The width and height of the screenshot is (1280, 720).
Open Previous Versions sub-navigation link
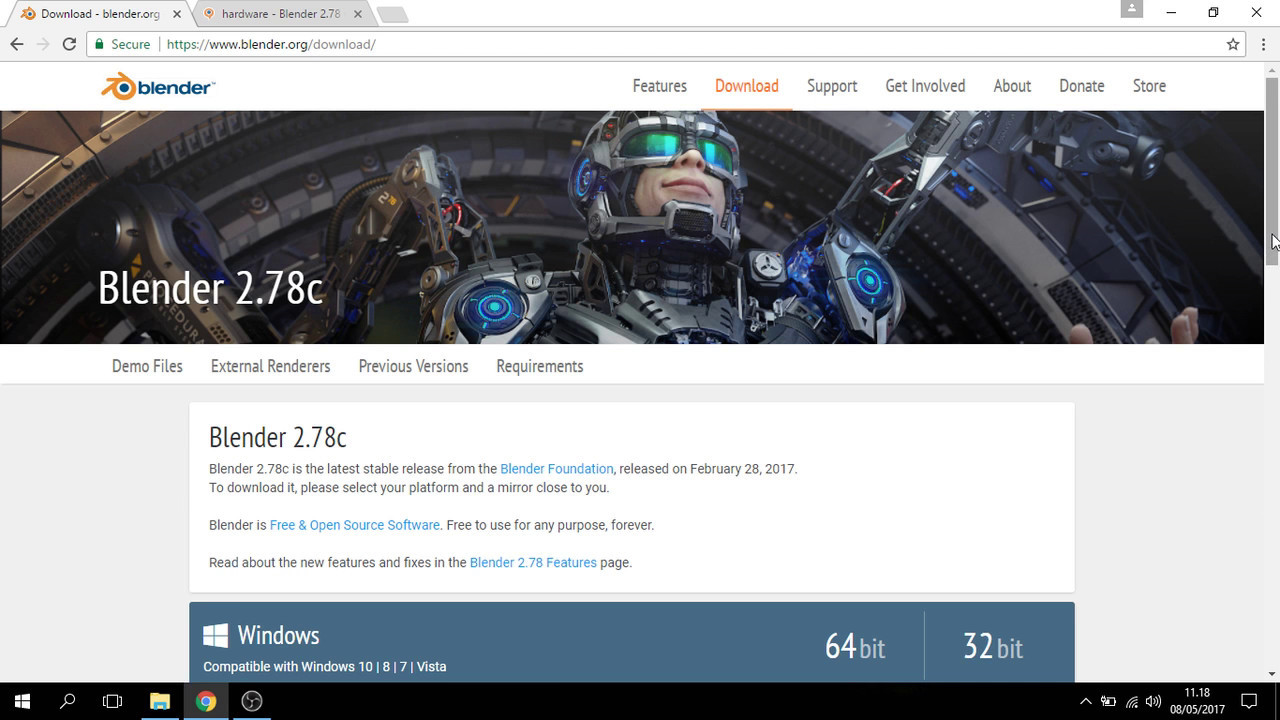pyautogui.click(x=413, y=366)
